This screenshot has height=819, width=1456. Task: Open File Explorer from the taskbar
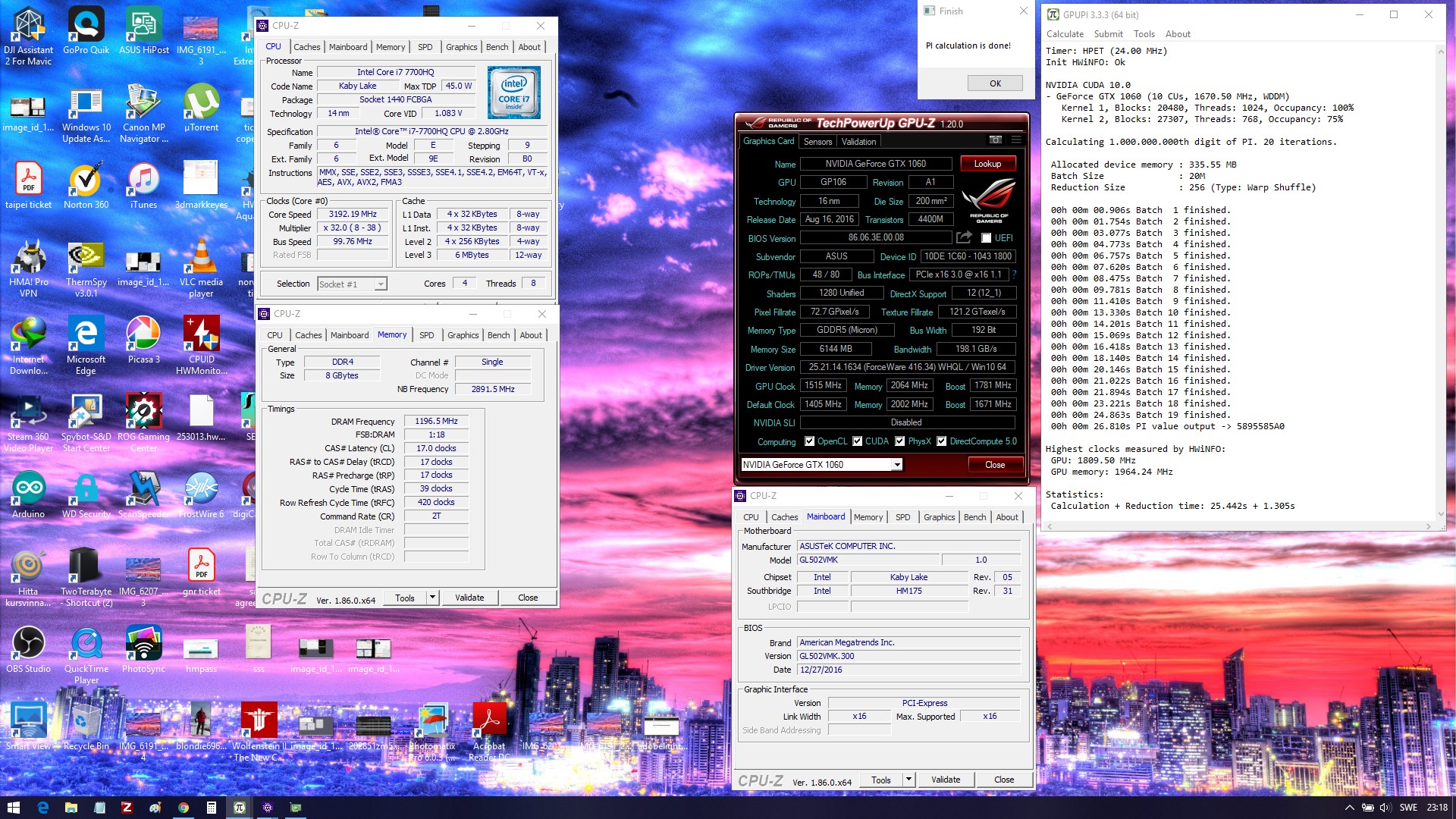click(x=71, y=808)
